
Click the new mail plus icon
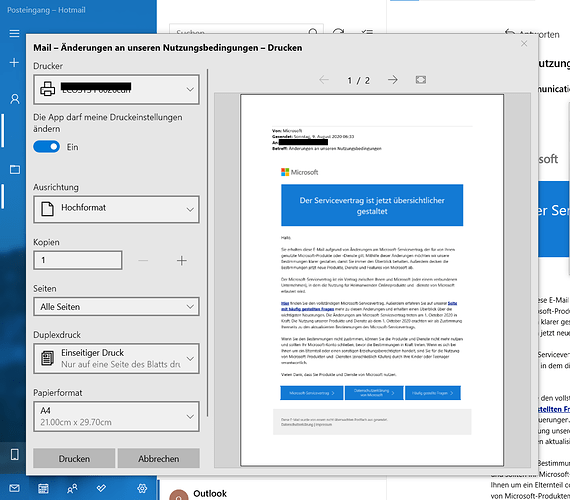tap(14, 63)
